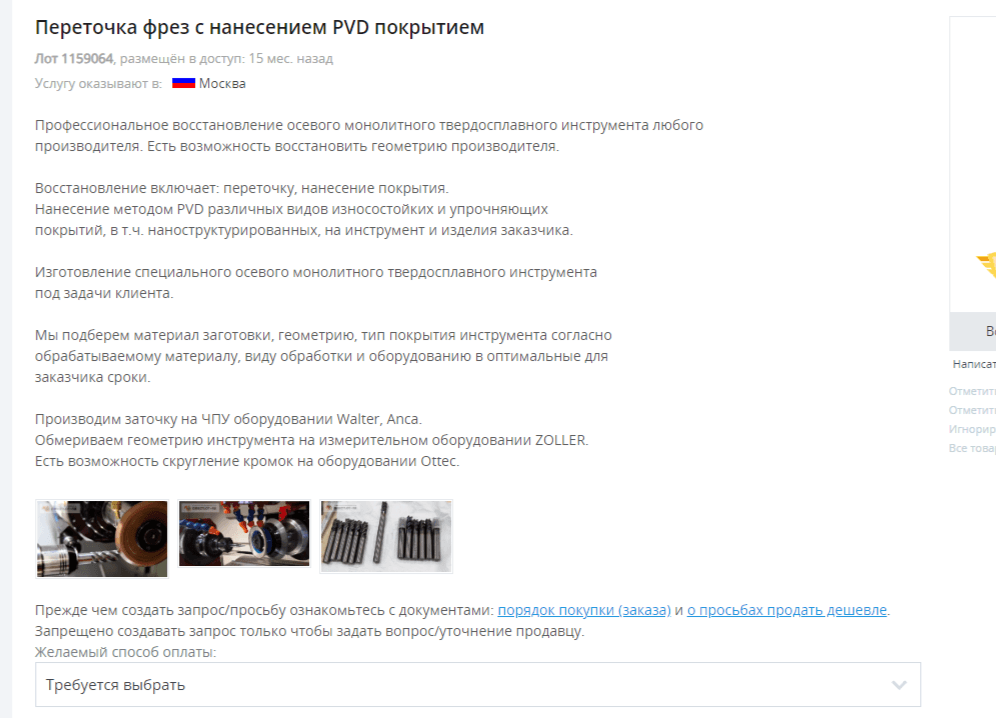Click the Russian flag icon beside Москва
The width and height of the screenshot is (996, 718).
184,83
